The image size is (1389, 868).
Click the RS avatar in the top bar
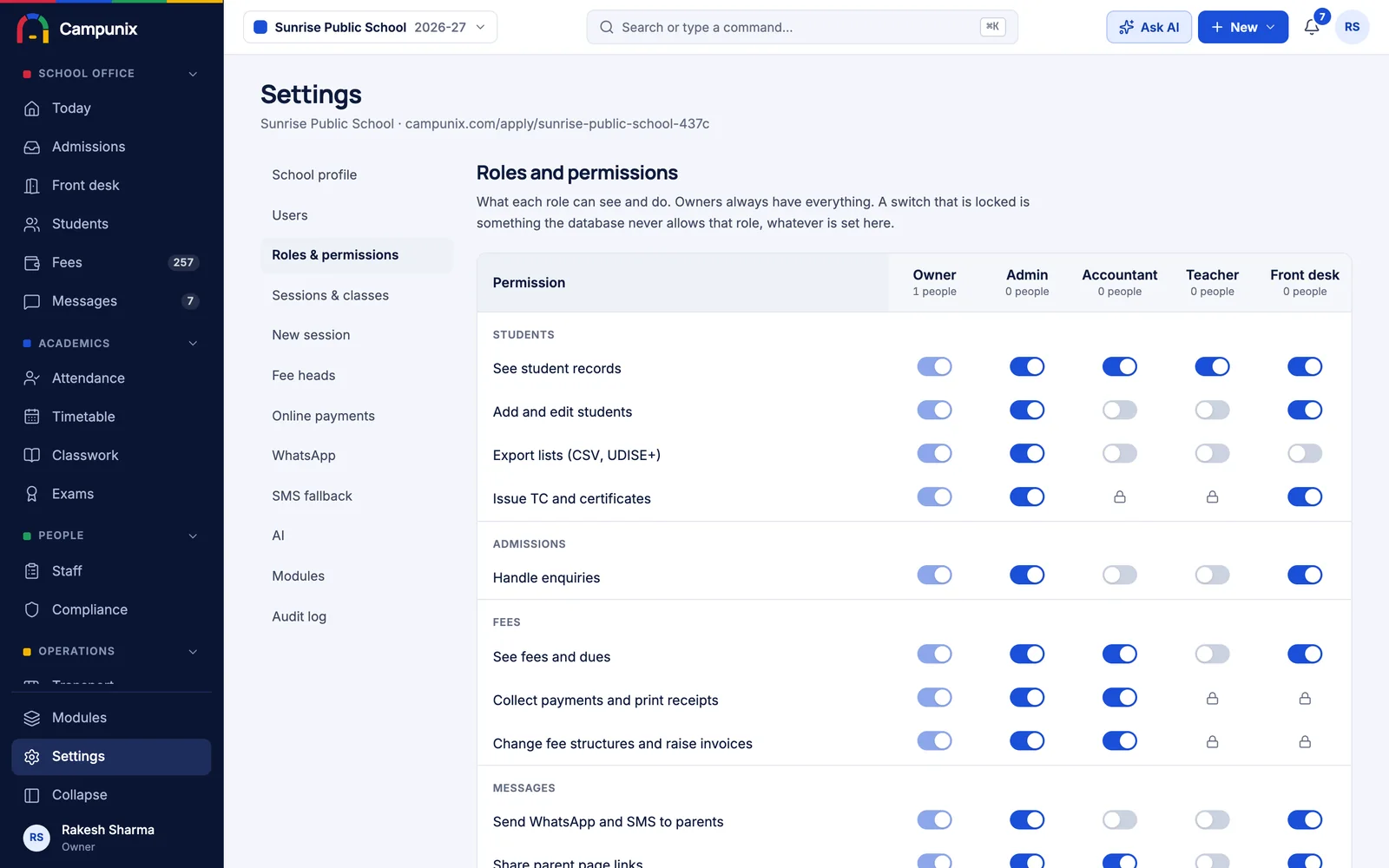1352,27
